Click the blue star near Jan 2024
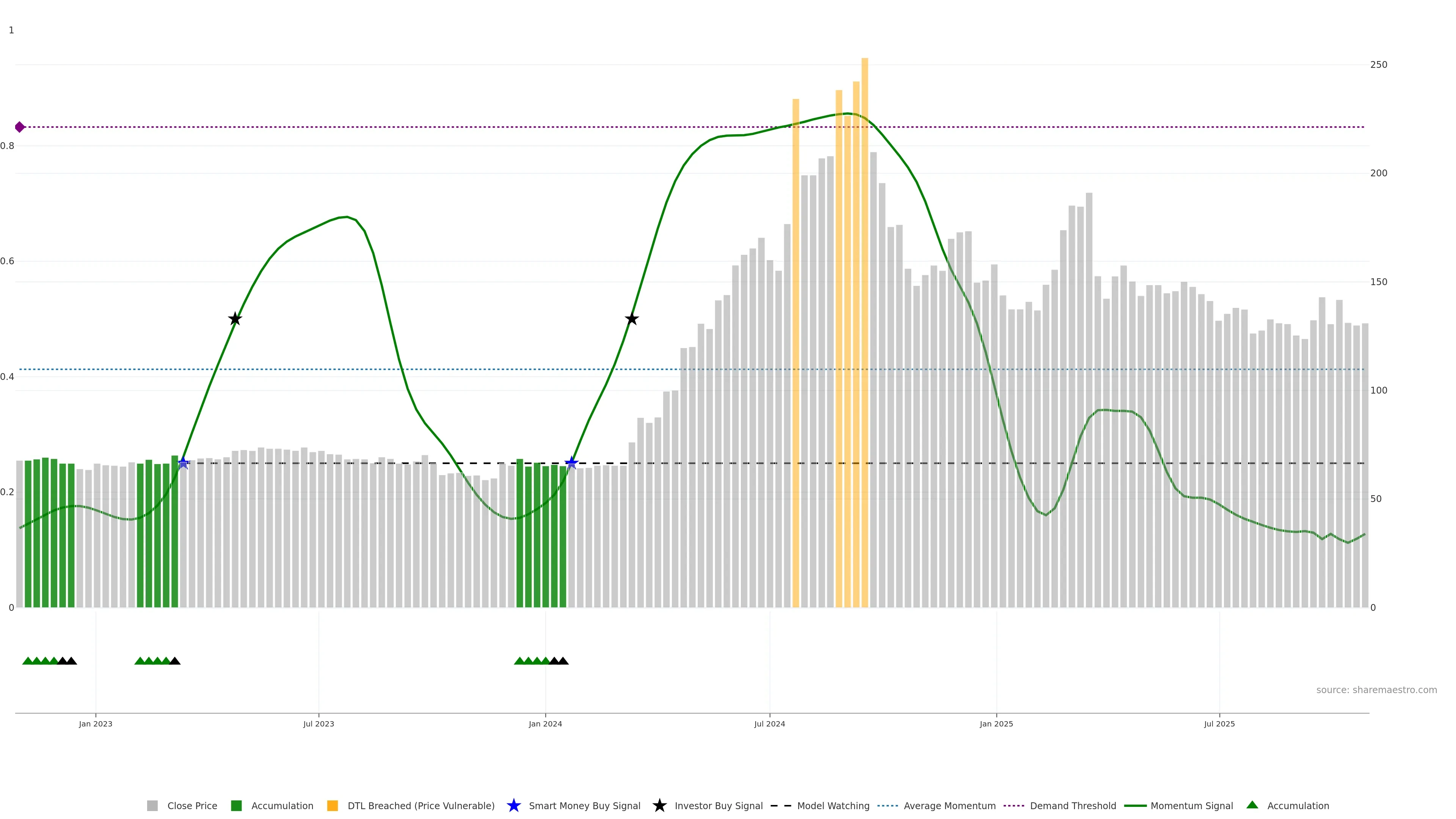 click(x=571, y=463)
